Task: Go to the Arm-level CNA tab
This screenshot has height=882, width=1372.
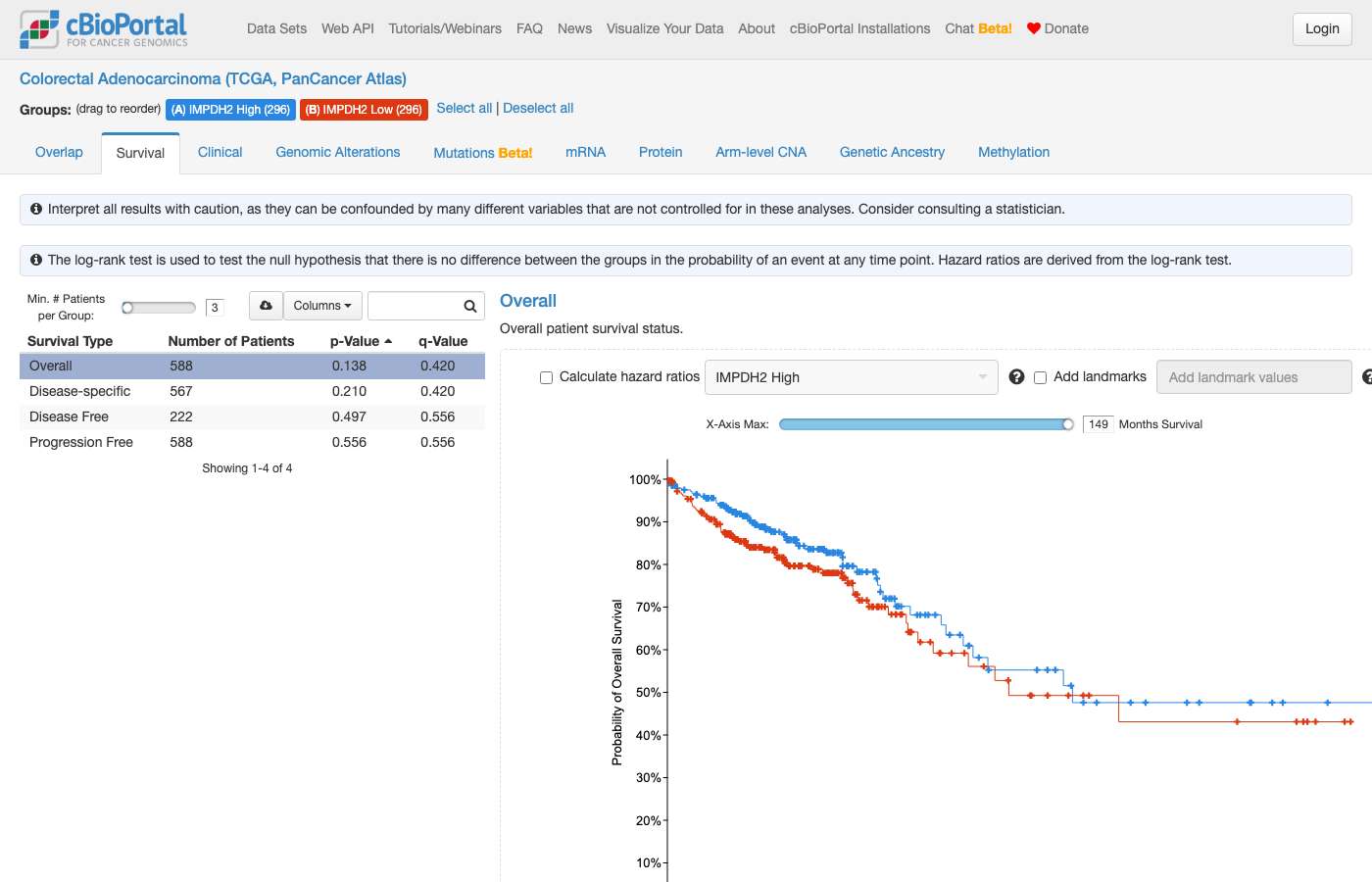Action: coord(760,152)
